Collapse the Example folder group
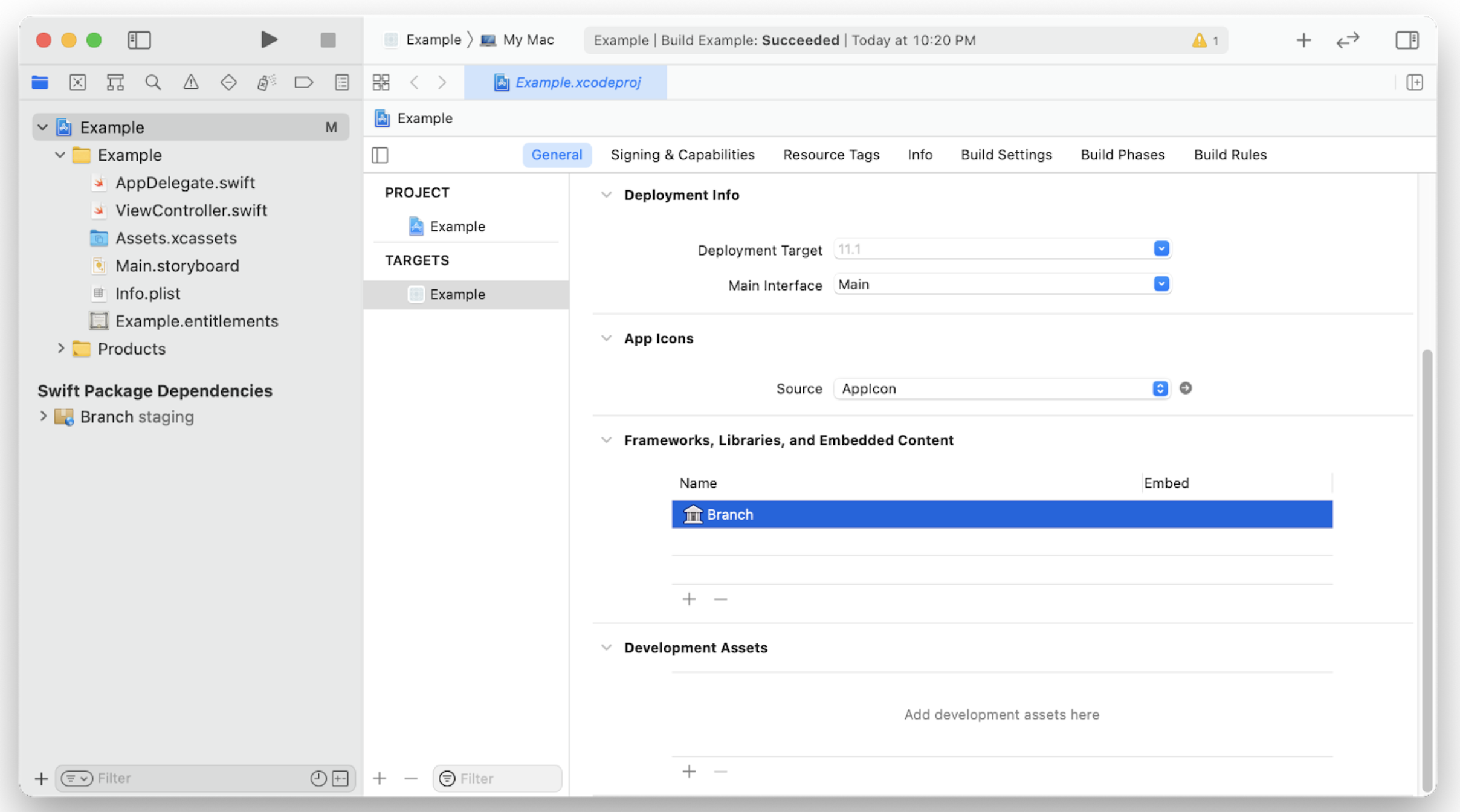Image resolution: width=1460 pixels, height=812 pixels. click(x=60, y=155)
